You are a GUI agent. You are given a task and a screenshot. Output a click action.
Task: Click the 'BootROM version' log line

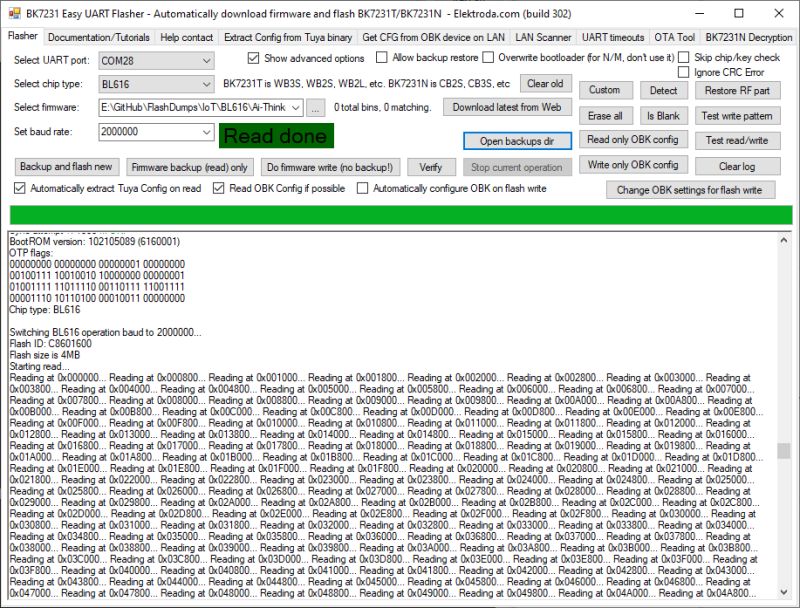95,242
